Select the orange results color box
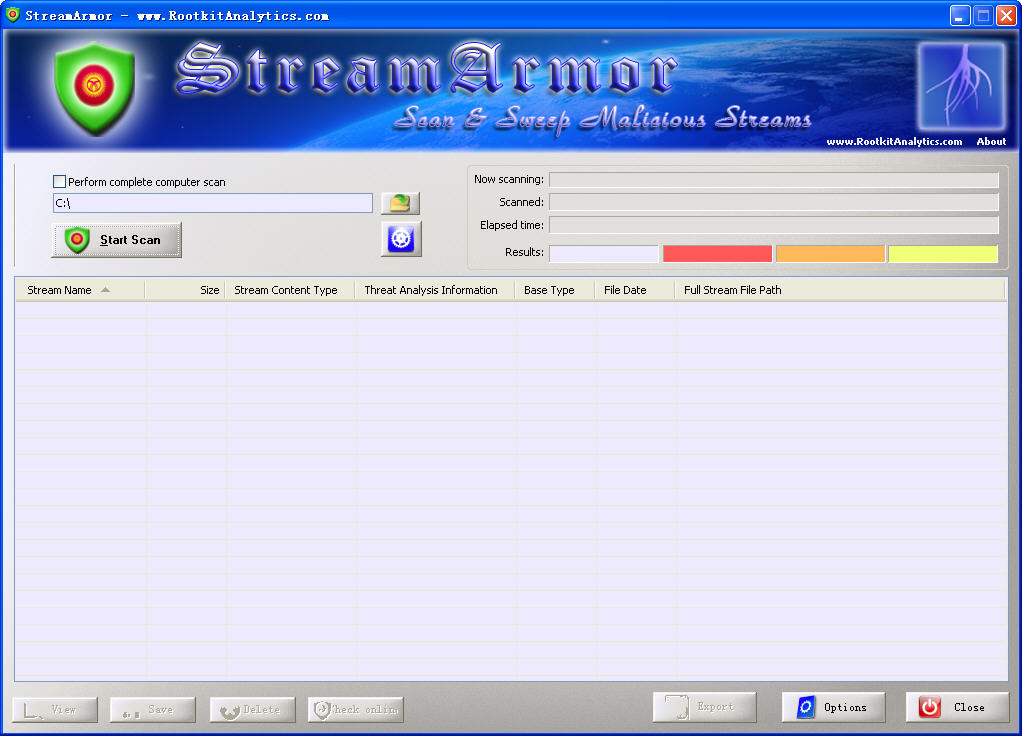The height and width of the screenshot is (736, 1022). (x=830, y=254)
